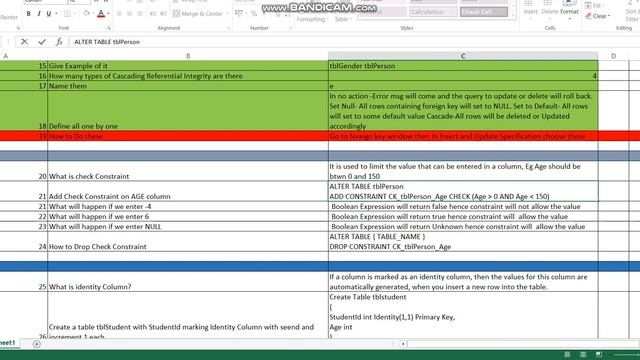
Task: Open Merge & Center dropdown arrow
Action: click(227, 14)
